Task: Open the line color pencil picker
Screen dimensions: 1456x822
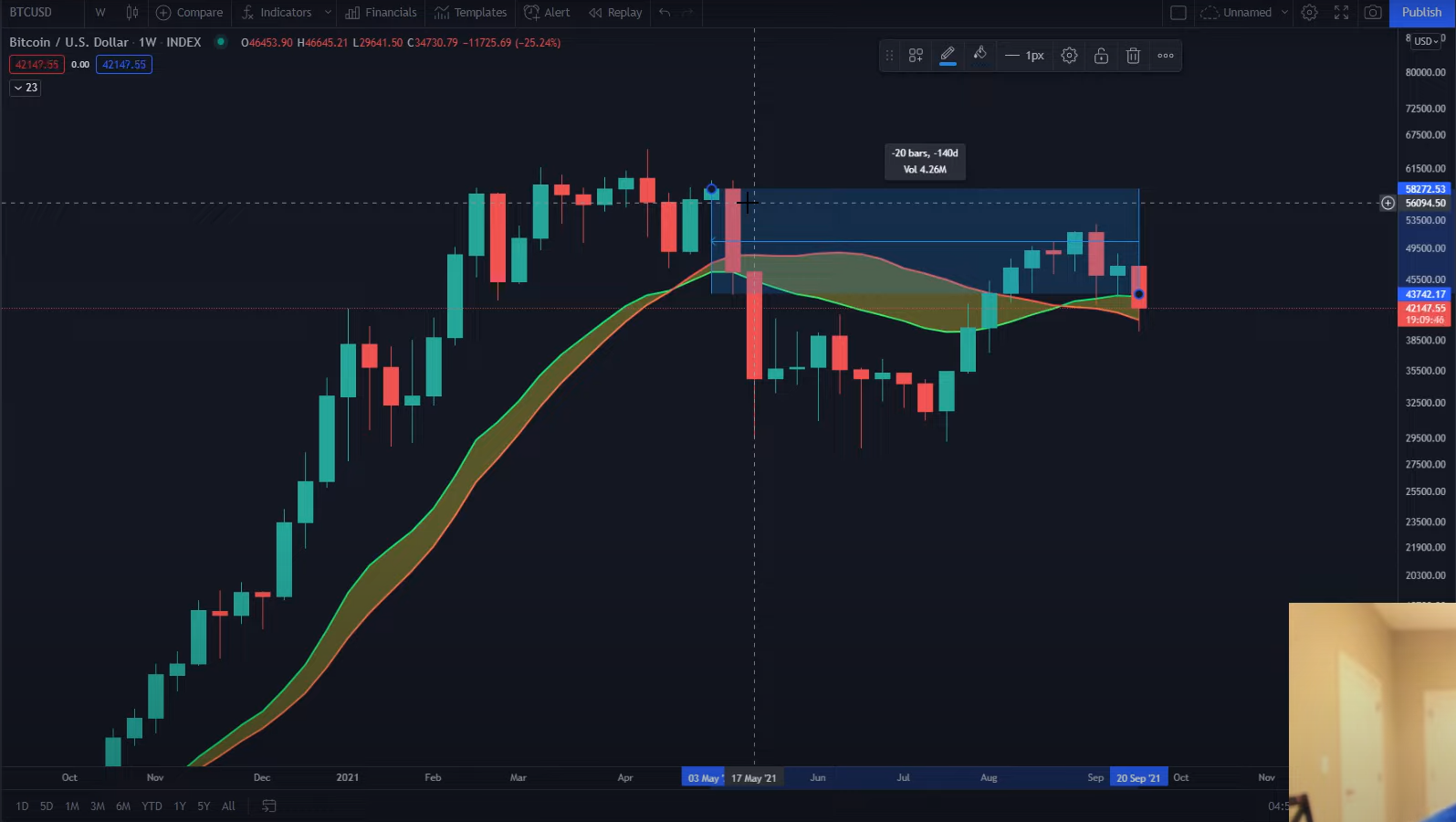Action: pyautogui.click(x=948, y=56)
